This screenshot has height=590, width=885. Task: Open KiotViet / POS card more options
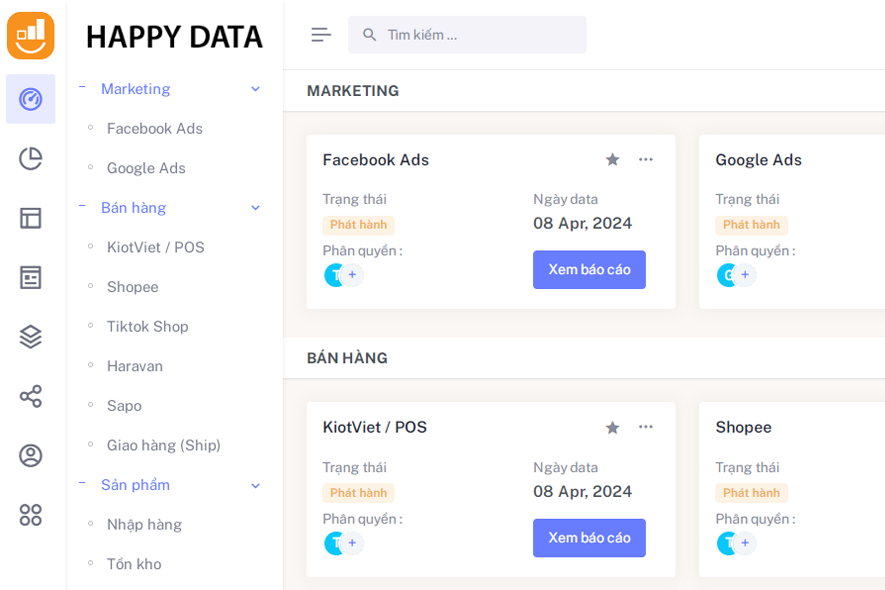[646, 427]
